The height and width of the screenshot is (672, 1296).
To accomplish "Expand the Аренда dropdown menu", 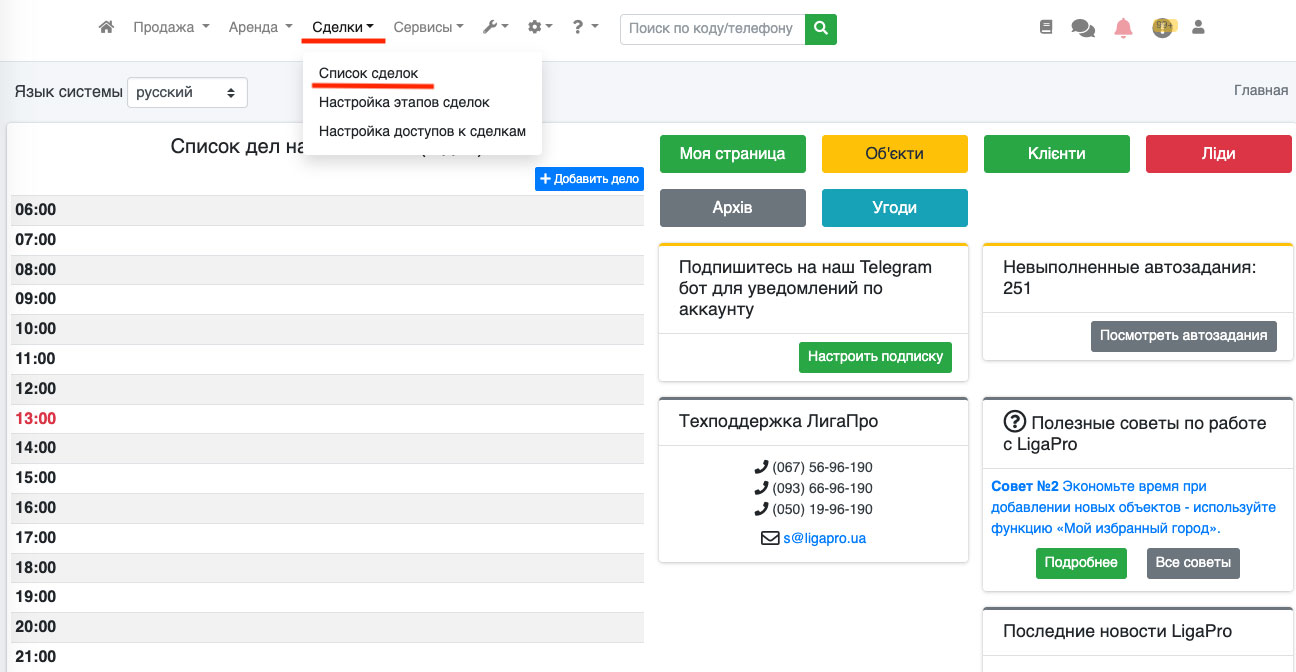I will click(260, 28).
